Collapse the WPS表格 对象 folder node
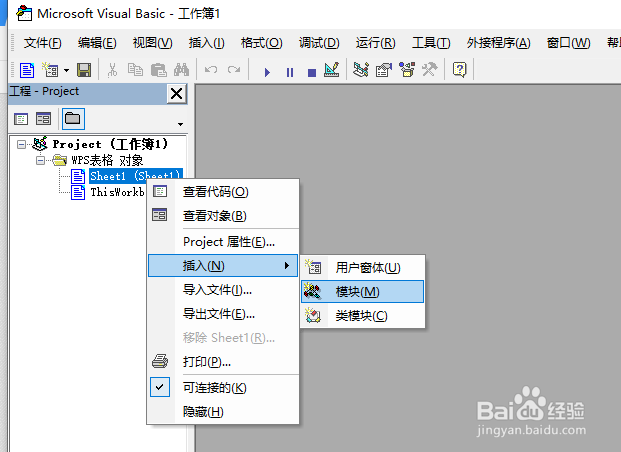621x452 pixels. (40, 160)
